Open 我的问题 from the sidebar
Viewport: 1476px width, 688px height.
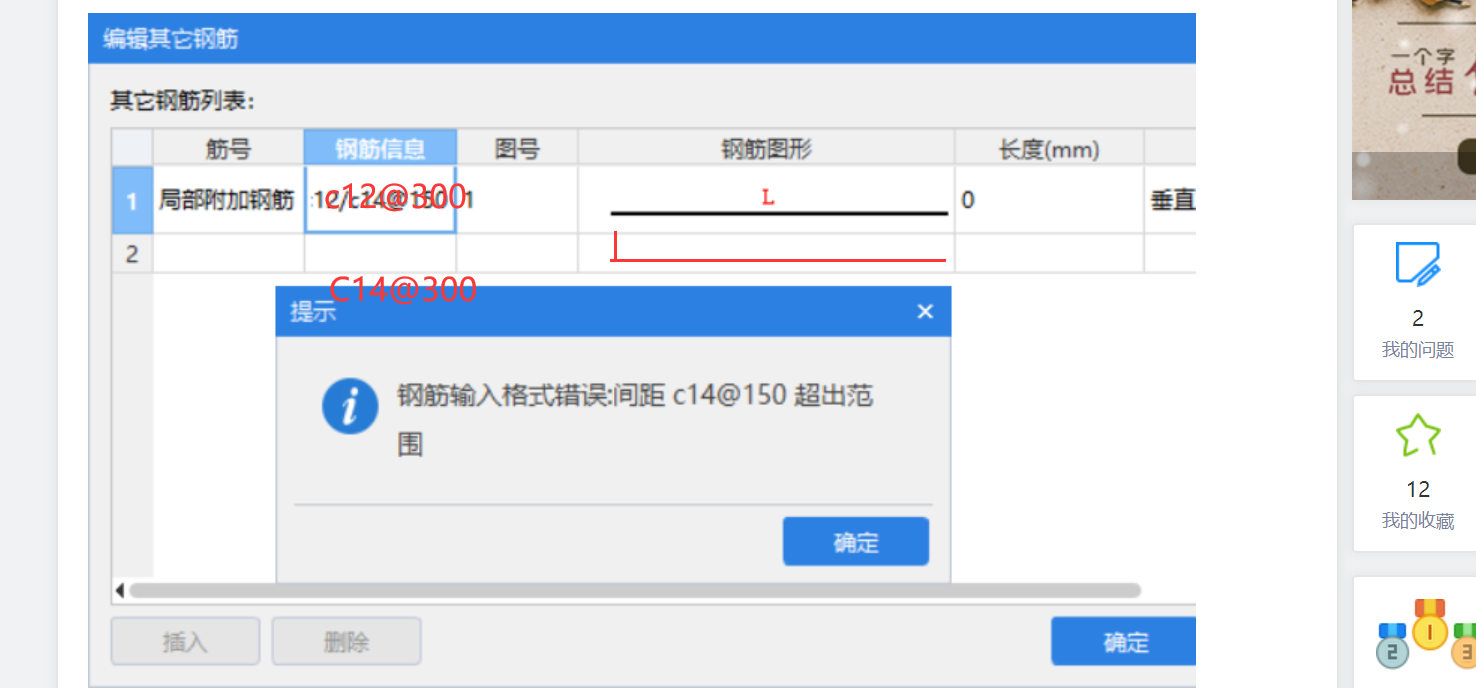[1417, 349]
